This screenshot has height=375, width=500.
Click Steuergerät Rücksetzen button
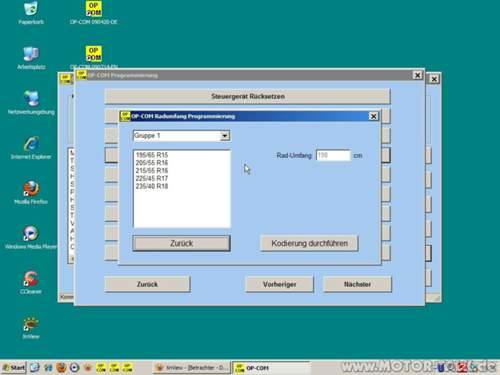coord(248,96)
